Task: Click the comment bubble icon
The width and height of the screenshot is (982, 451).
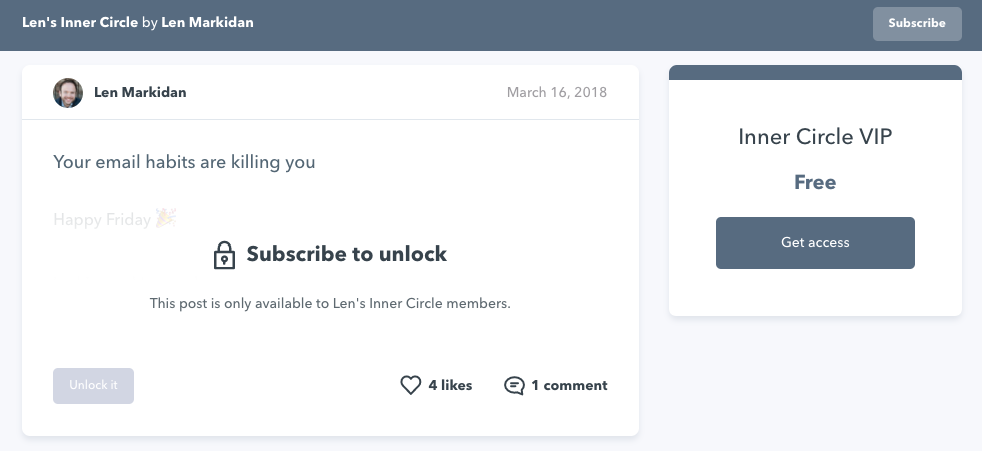Action: 514,385
